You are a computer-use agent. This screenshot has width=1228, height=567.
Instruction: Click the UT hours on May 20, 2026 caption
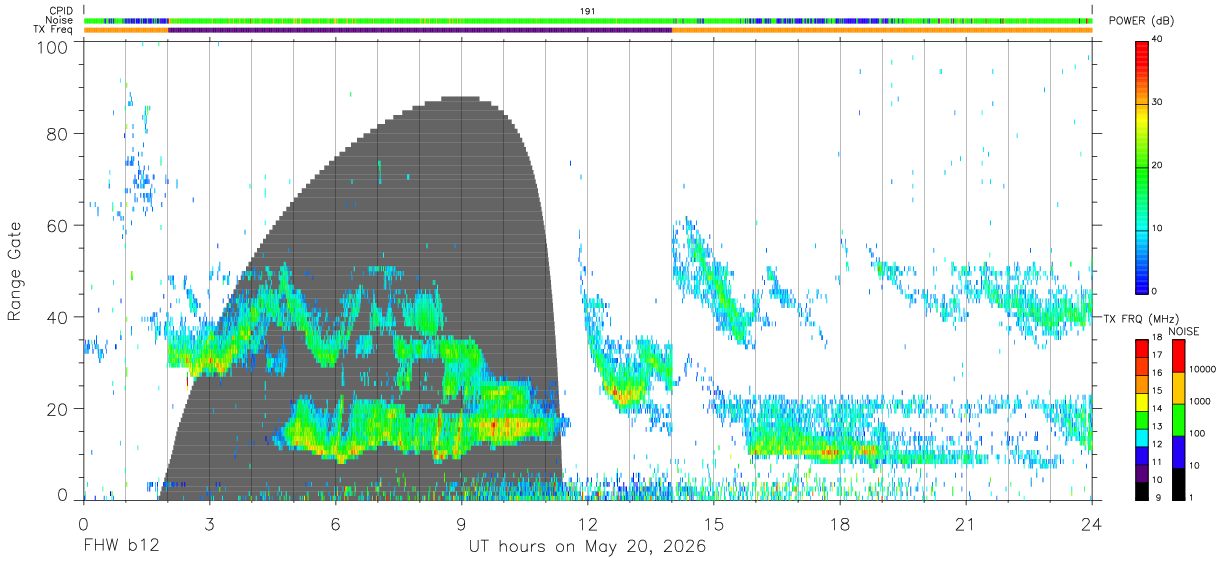tap(588, 547)
